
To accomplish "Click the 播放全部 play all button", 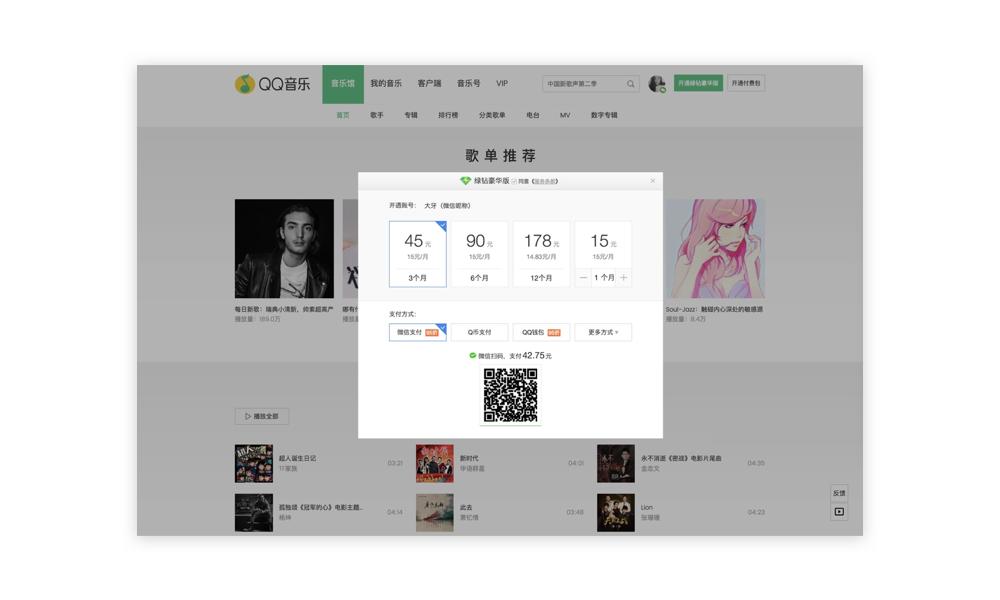I will click(262, 416).
